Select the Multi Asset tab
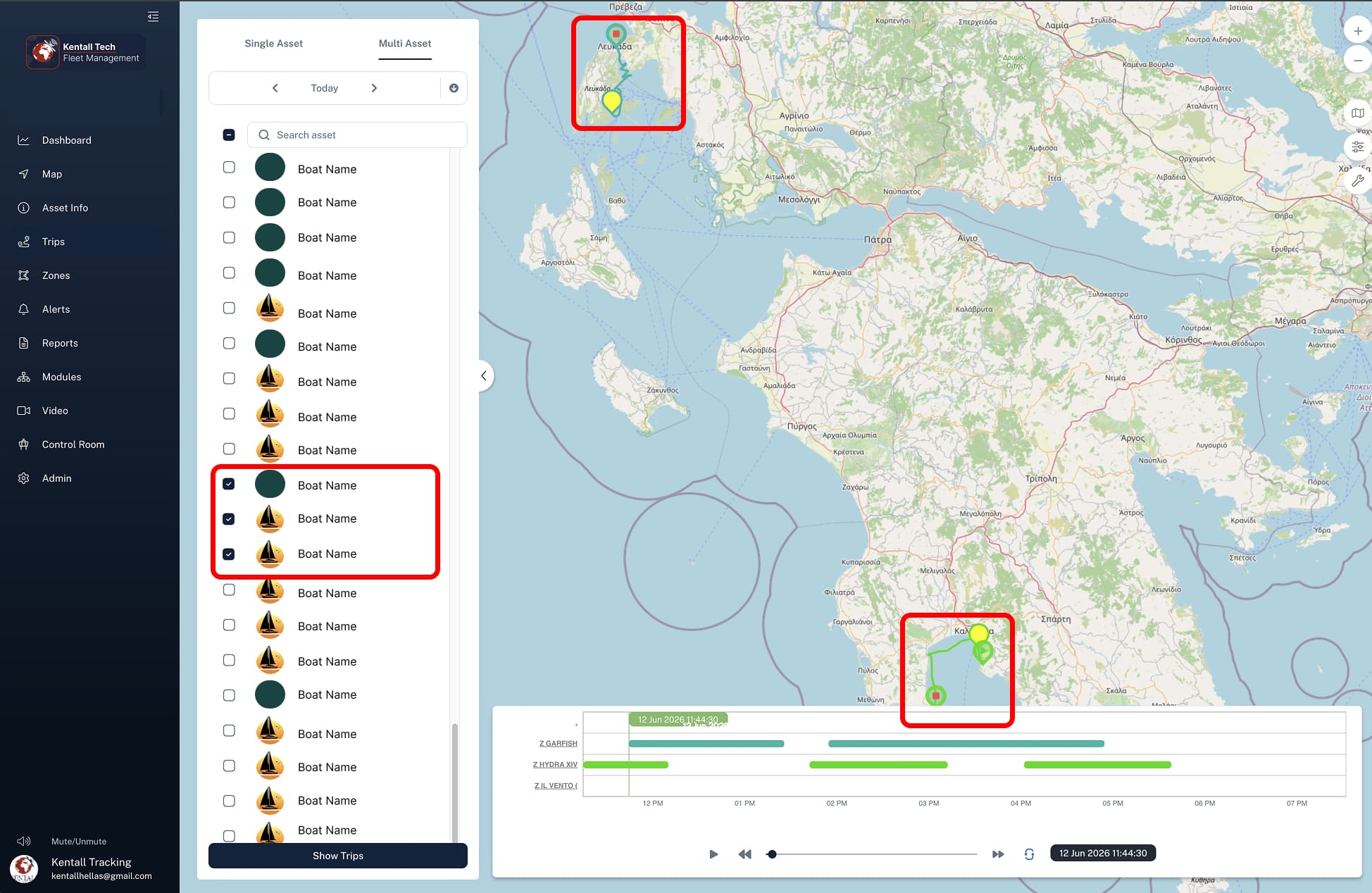Image resolution: width=1372 pixels, height=893 pixels. click(x=405, y=44)
